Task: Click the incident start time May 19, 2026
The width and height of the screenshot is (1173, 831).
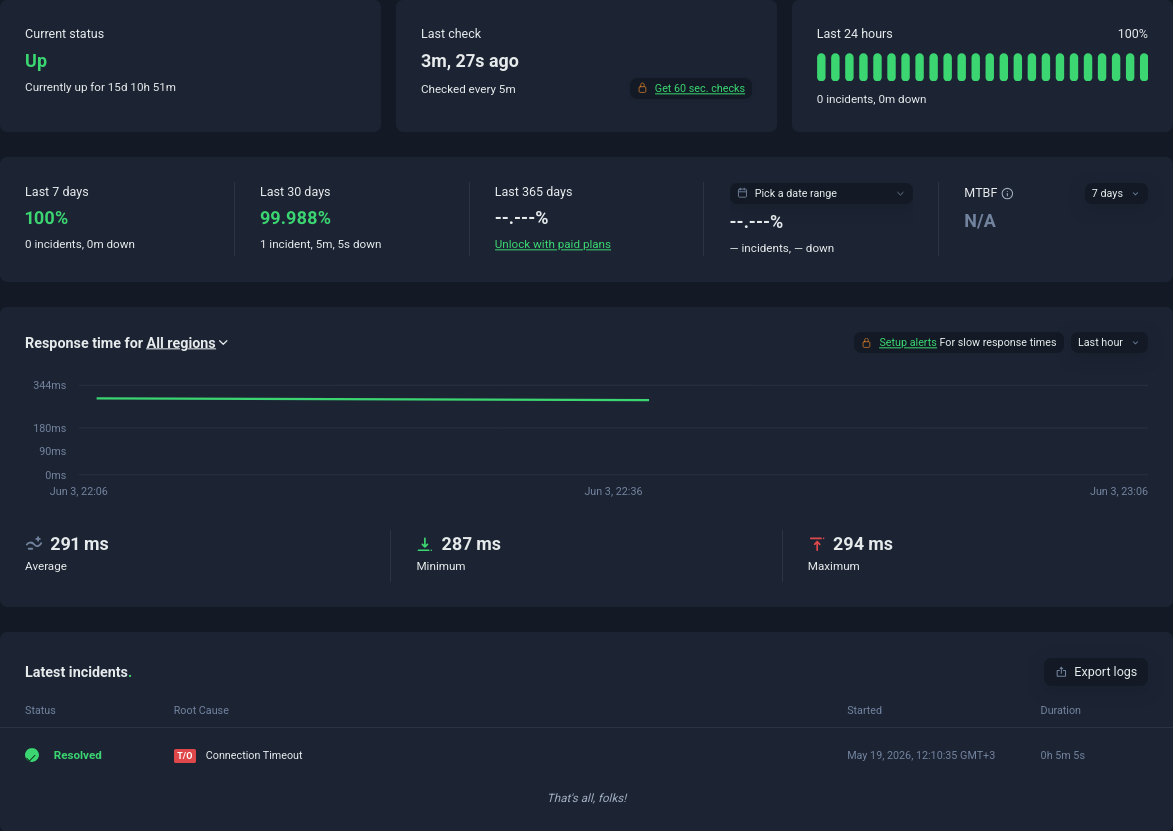Action: pos(921,755)
